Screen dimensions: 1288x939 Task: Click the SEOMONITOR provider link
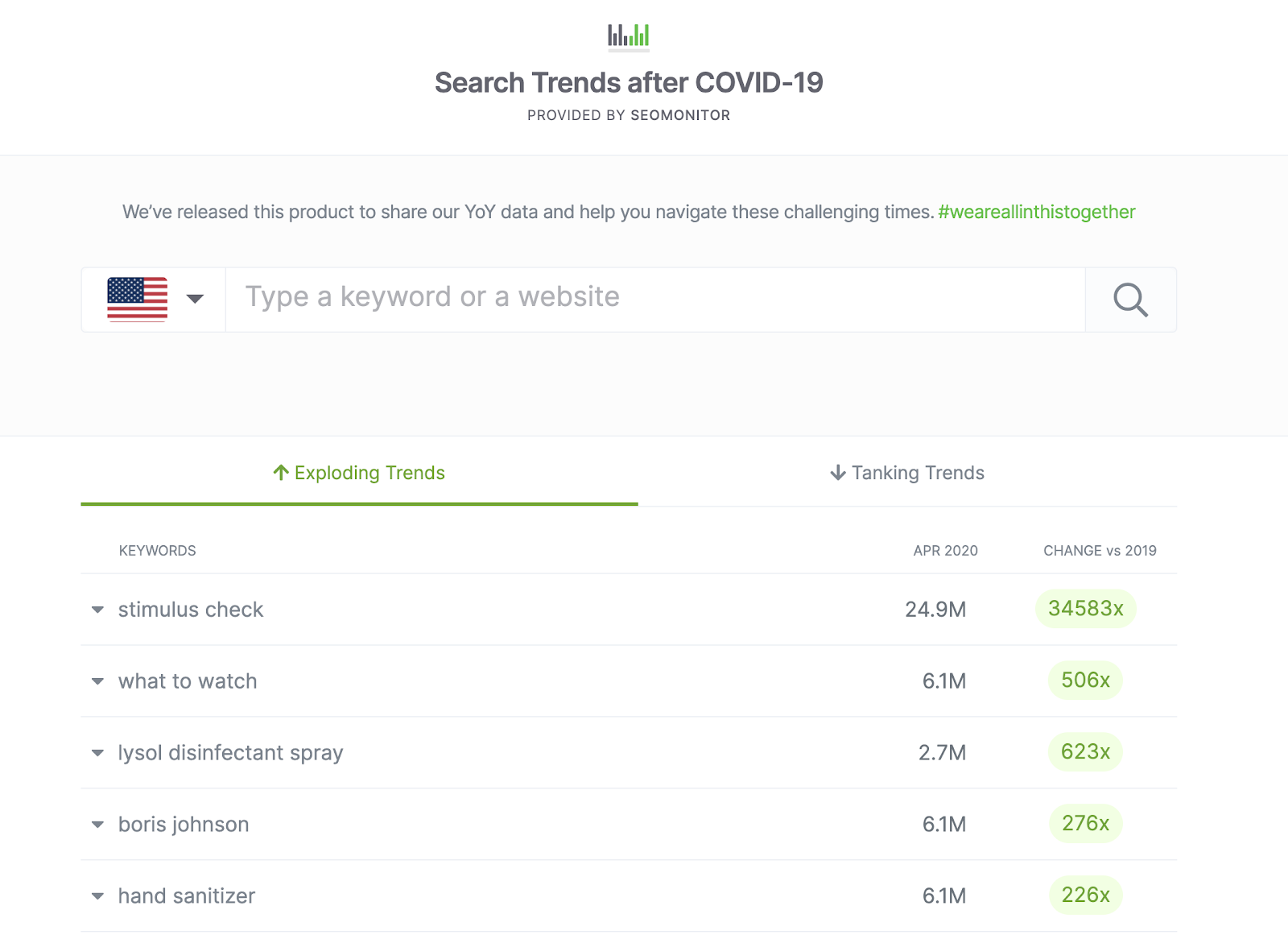pos(680,115)
